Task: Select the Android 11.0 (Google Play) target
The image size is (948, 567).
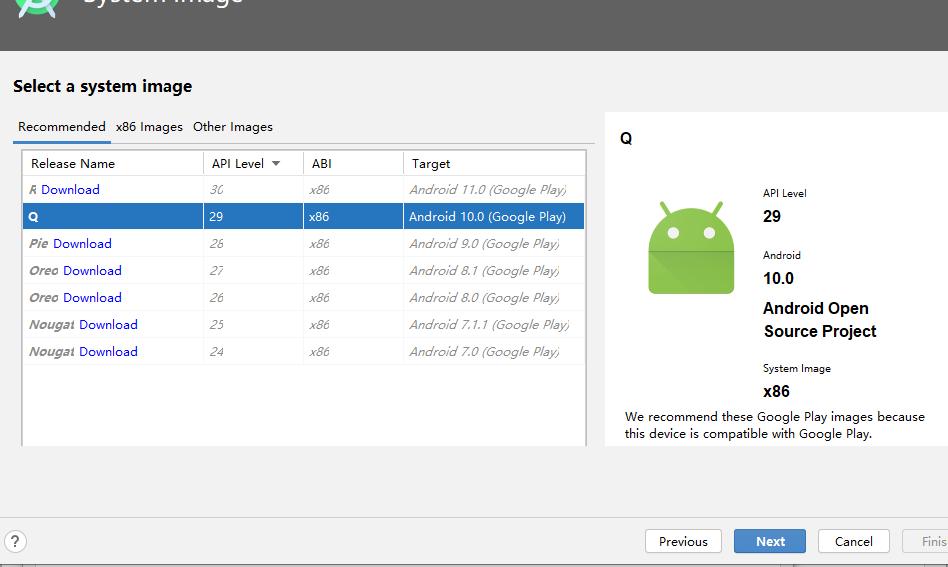Action: [x=488, y=190]
